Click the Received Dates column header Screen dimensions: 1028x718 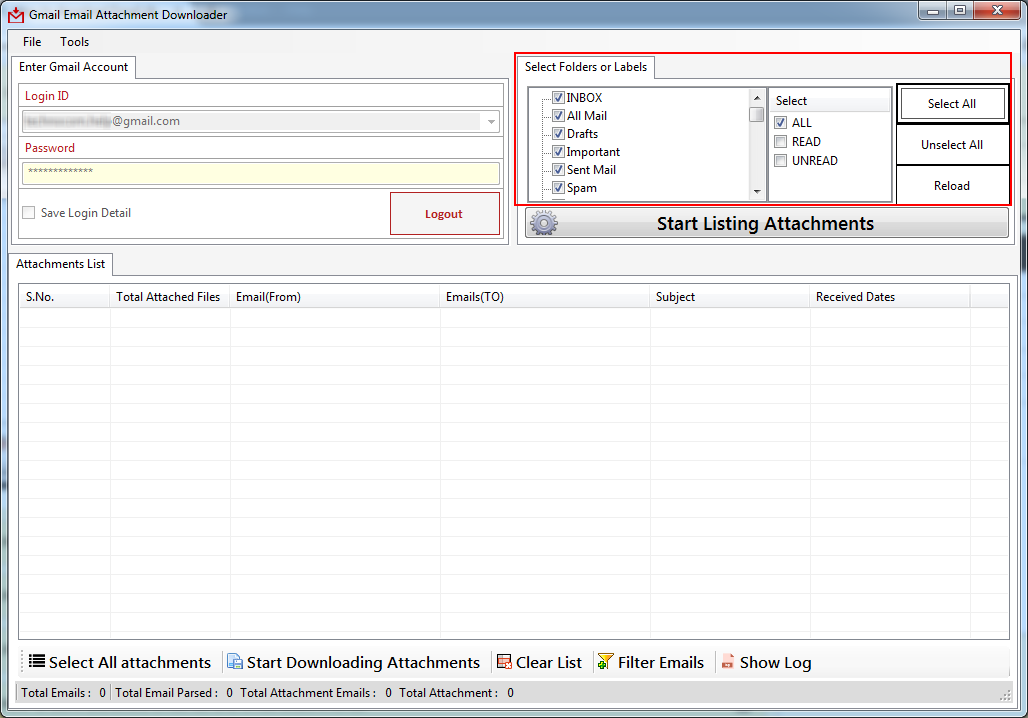click(889, 296)
